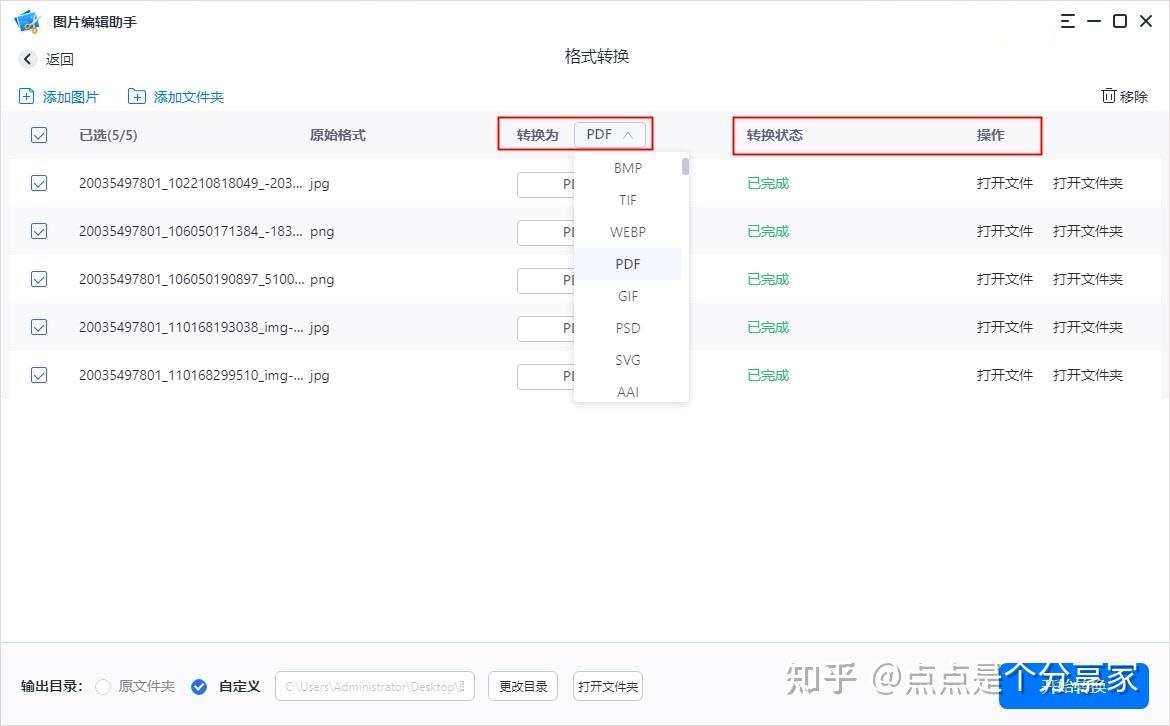Image resolution: width=1170 pixels, height=726 pixels.
Task: Toggle the select-all checkbox in header
Action: [x=39, y=135]
